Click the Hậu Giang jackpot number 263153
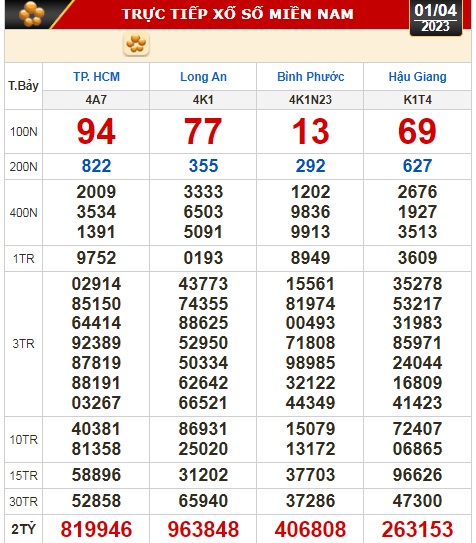Screen dimensions: 476x543 pos(417,529)
